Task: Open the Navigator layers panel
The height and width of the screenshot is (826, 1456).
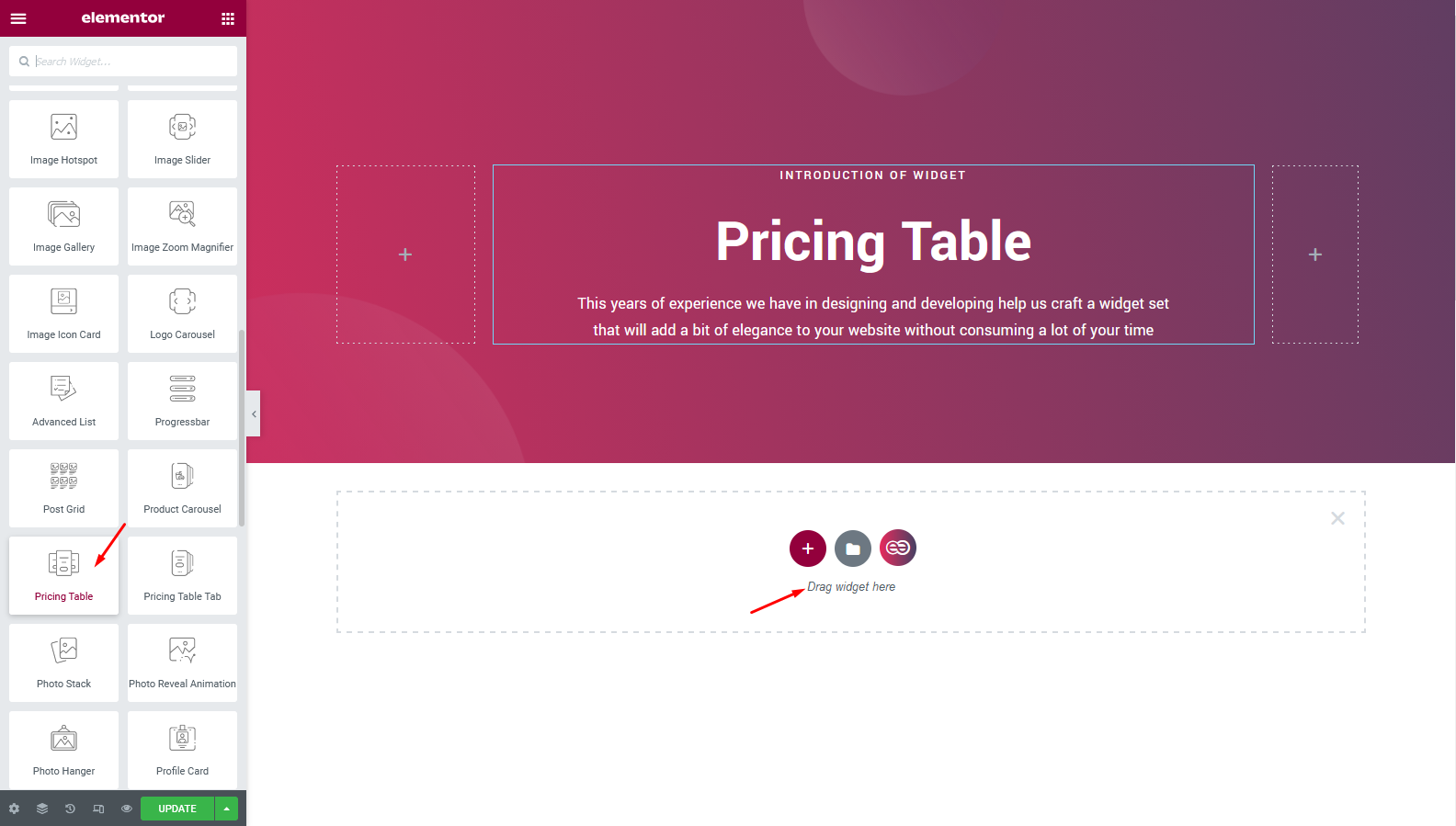Action: [41, 809]
